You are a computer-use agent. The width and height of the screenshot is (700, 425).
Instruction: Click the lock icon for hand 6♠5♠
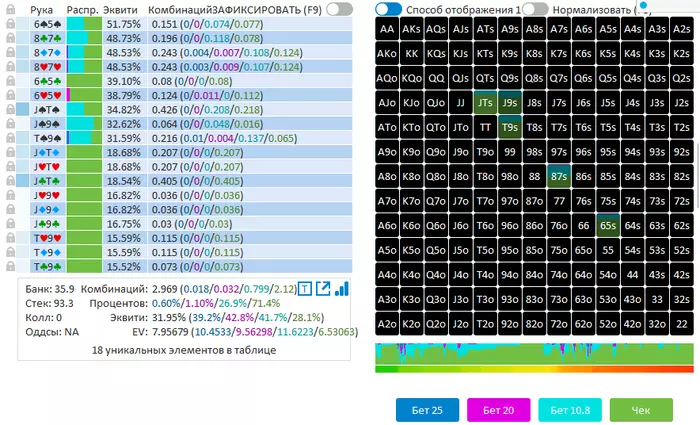pos(10,24)
